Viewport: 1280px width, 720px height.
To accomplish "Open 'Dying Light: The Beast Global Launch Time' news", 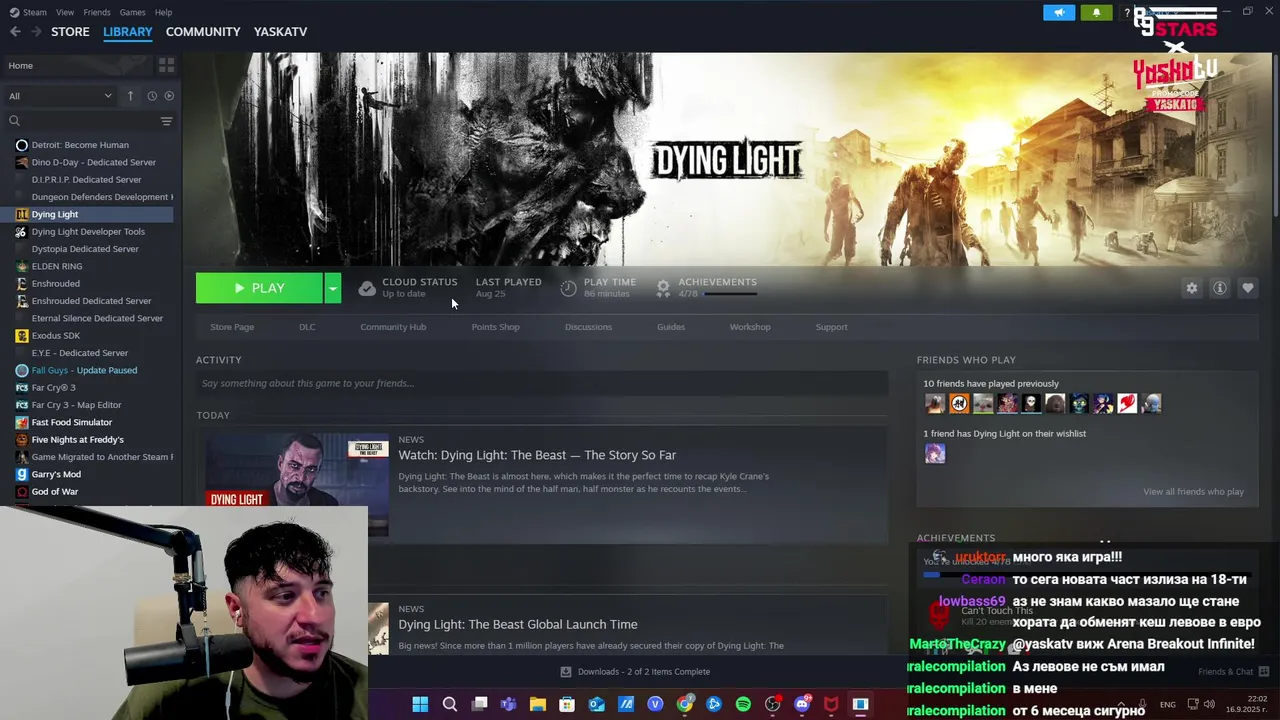I will click(x=517, y=624).
